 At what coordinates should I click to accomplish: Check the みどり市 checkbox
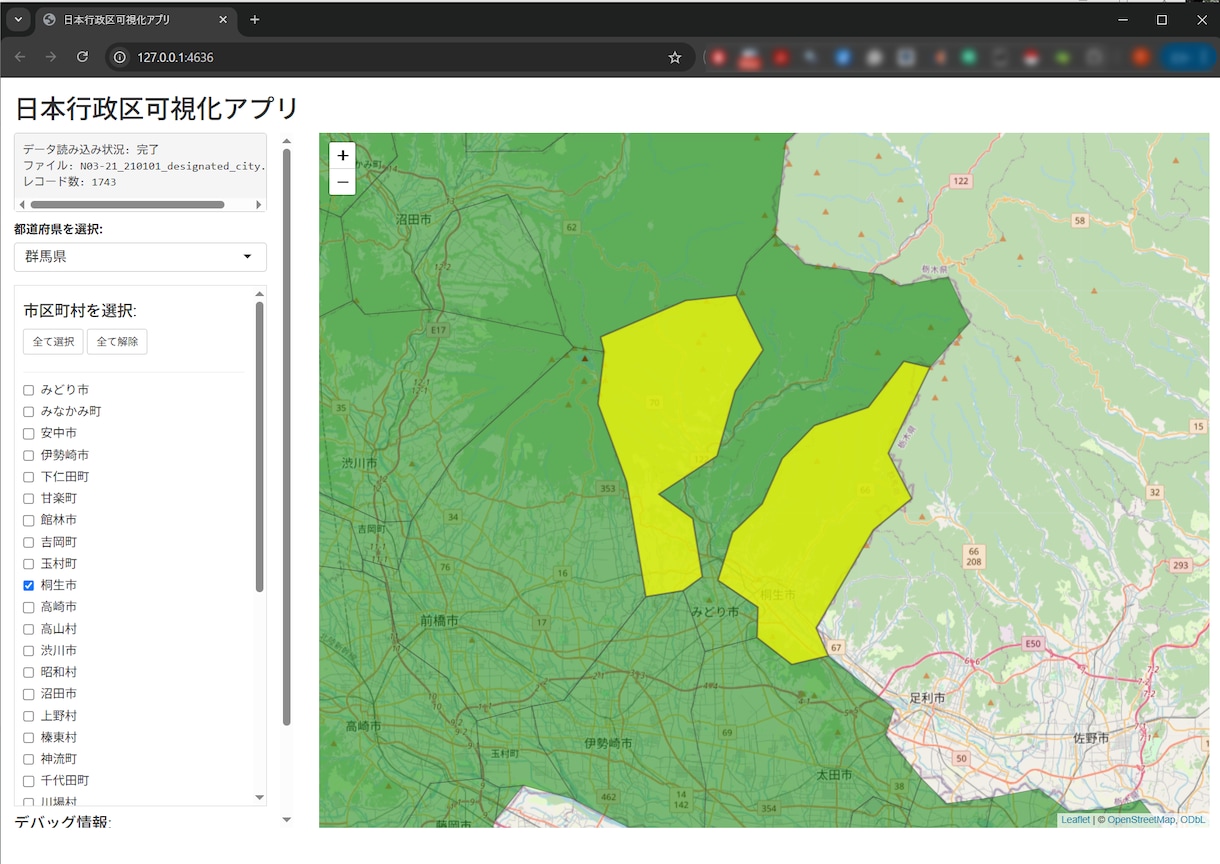(29, 390)
